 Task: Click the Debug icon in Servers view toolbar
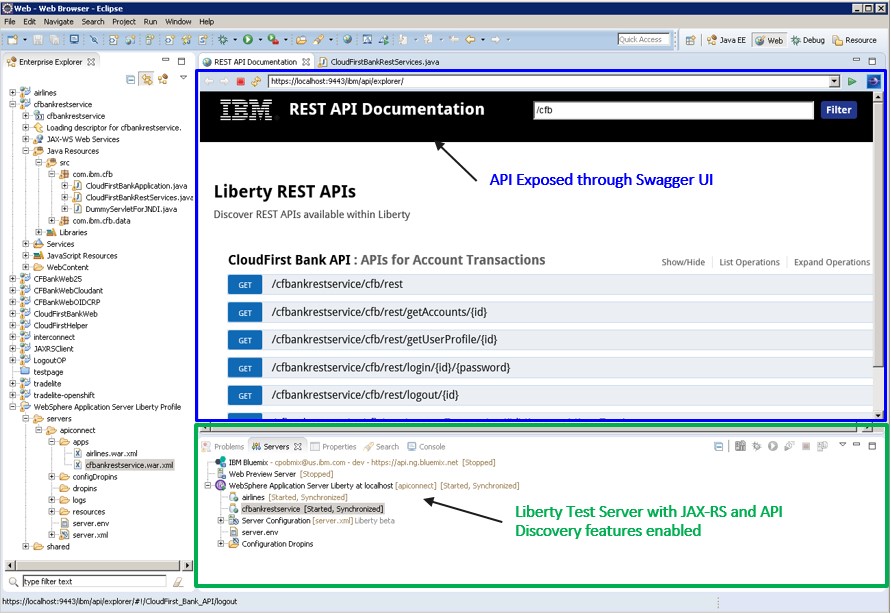(x=755, y=449)
